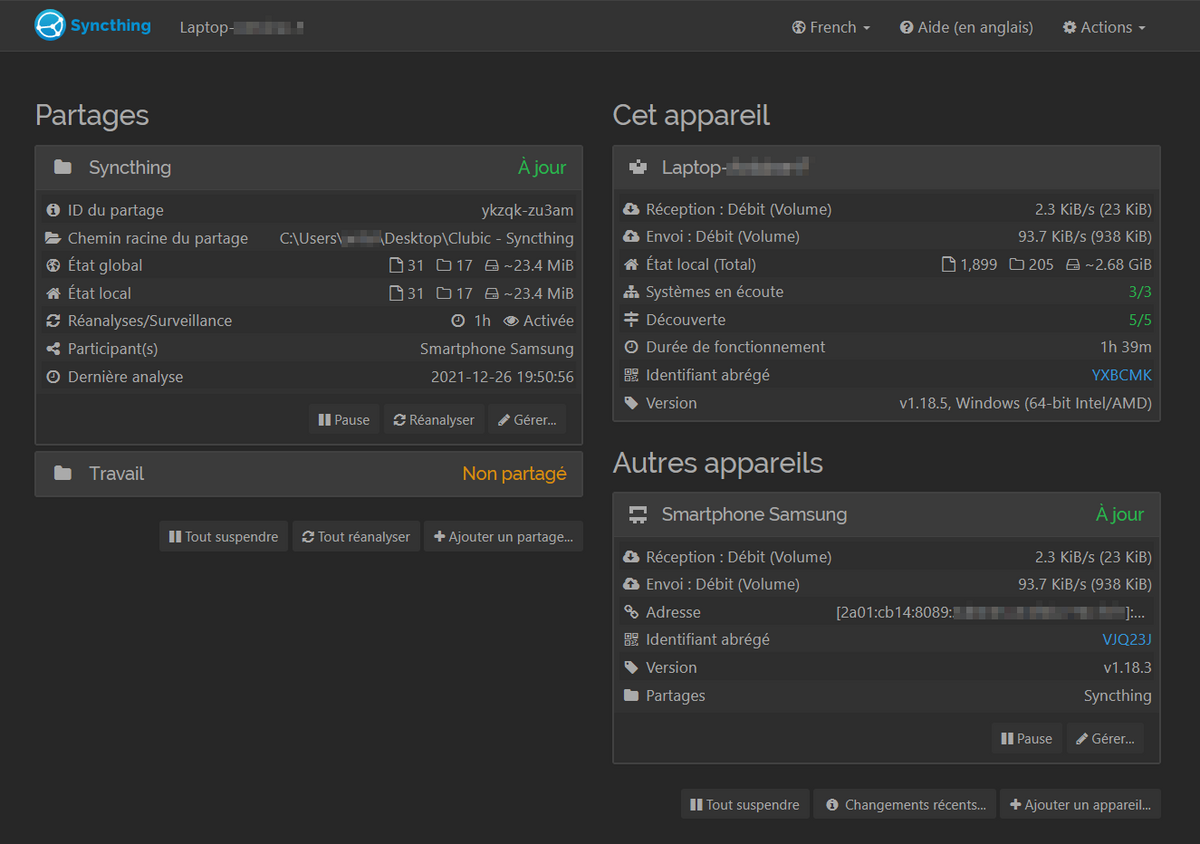Click the QR code icon in the Laptop panel
Viewport: 1200px width, 844px height.
click(631, 375)
